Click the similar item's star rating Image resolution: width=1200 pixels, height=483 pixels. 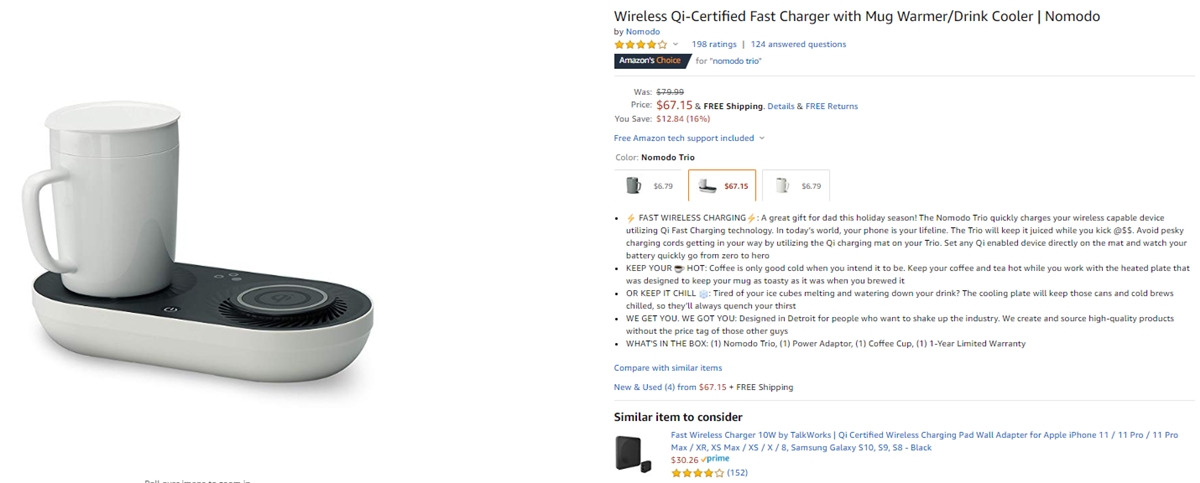coord(697,472)
